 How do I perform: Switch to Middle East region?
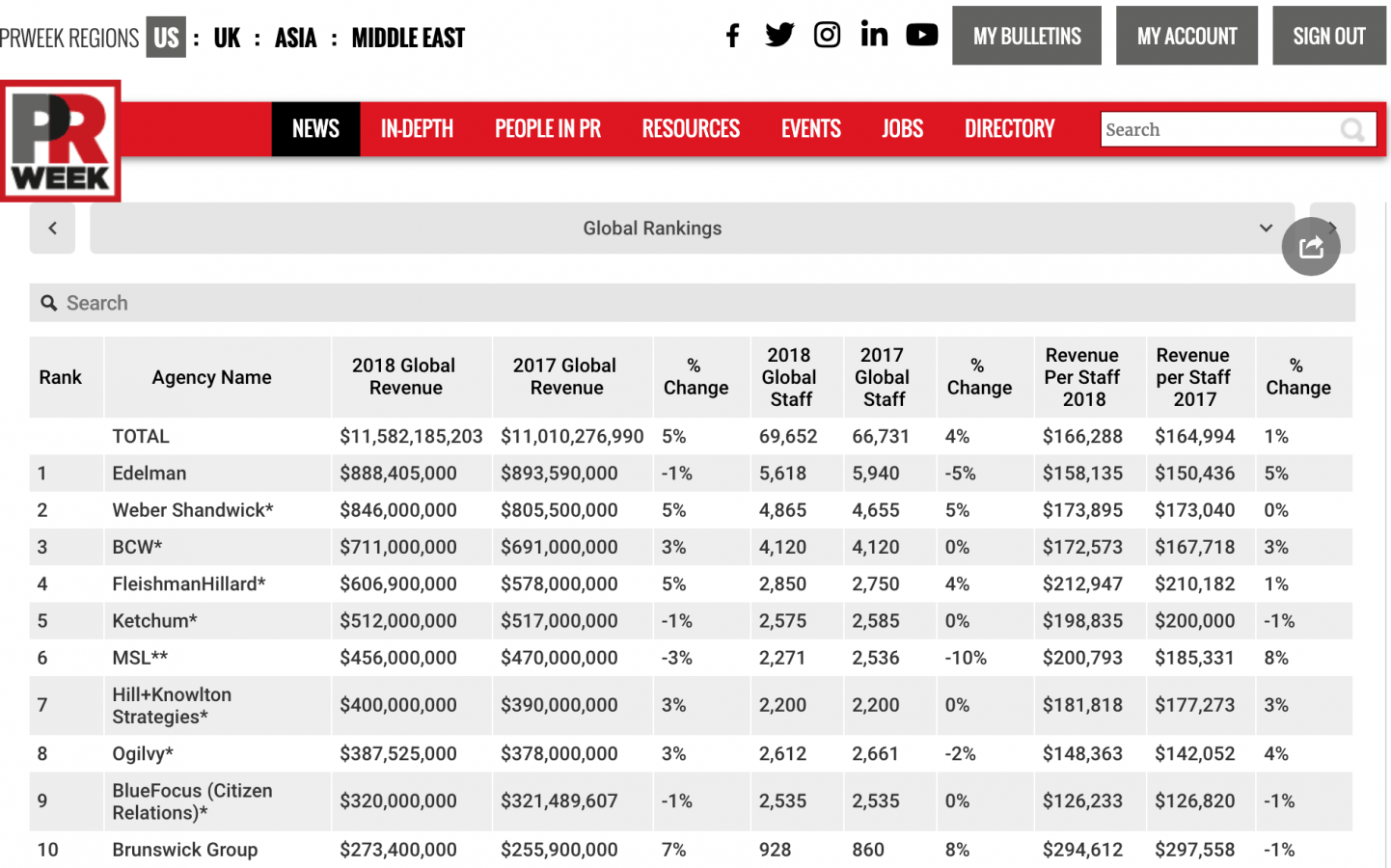pos(408,38)
